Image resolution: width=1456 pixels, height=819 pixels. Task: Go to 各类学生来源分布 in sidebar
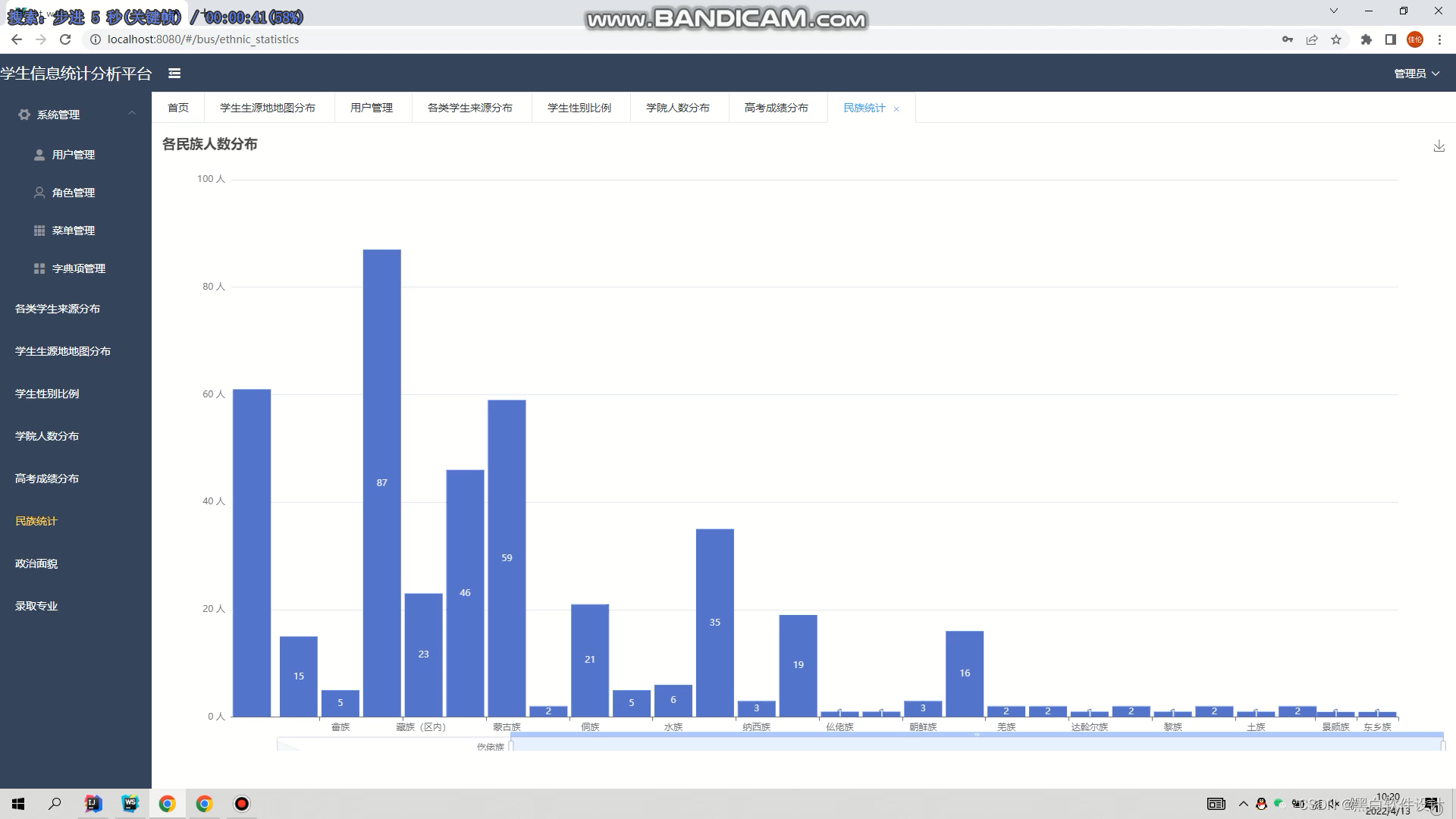click(58, 309)
